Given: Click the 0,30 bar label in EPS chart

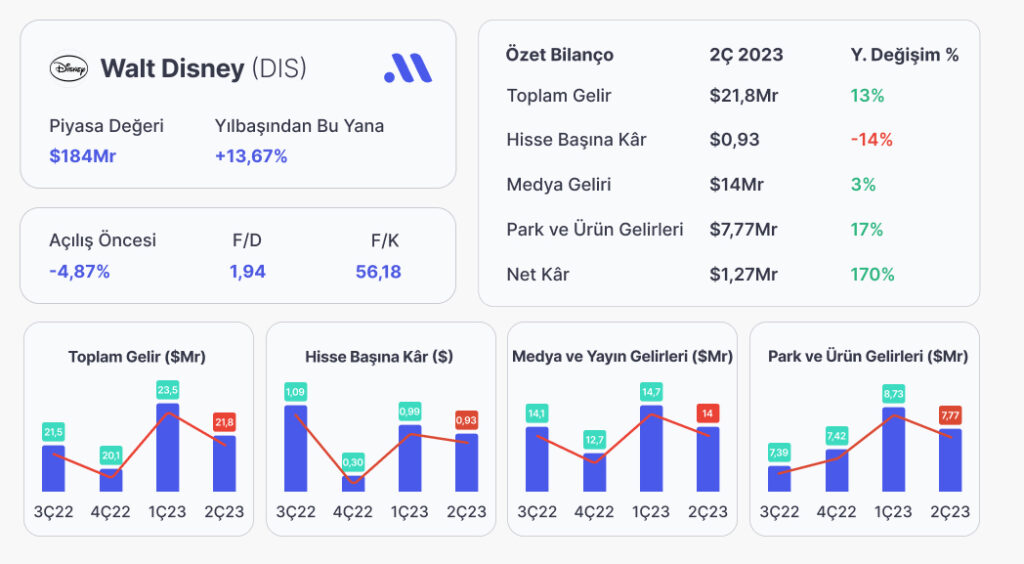Looking at the screenshot, I should (353, 462).
